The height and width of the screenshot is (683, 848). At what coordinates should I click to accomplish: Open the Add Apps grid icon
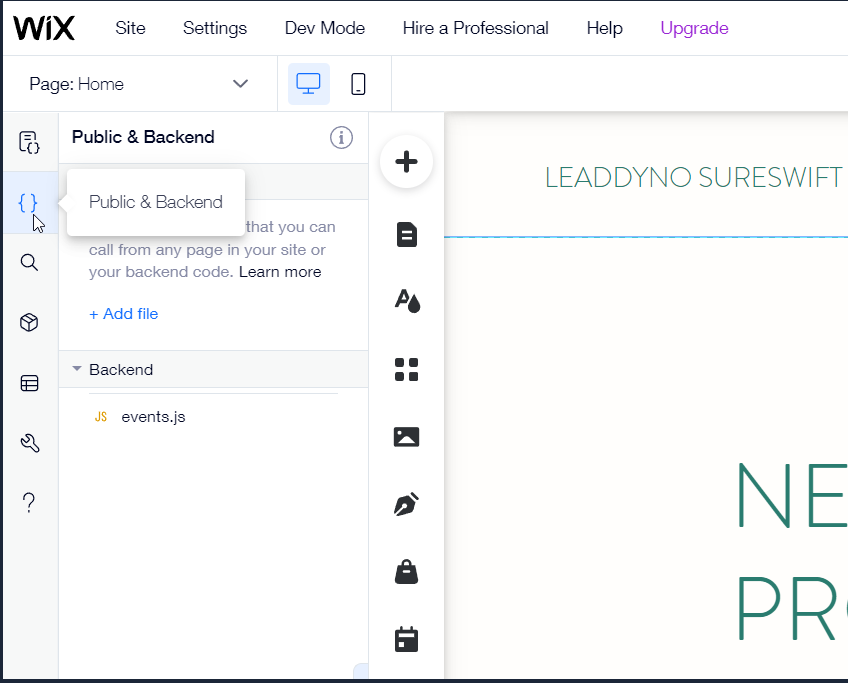[406, 369]
